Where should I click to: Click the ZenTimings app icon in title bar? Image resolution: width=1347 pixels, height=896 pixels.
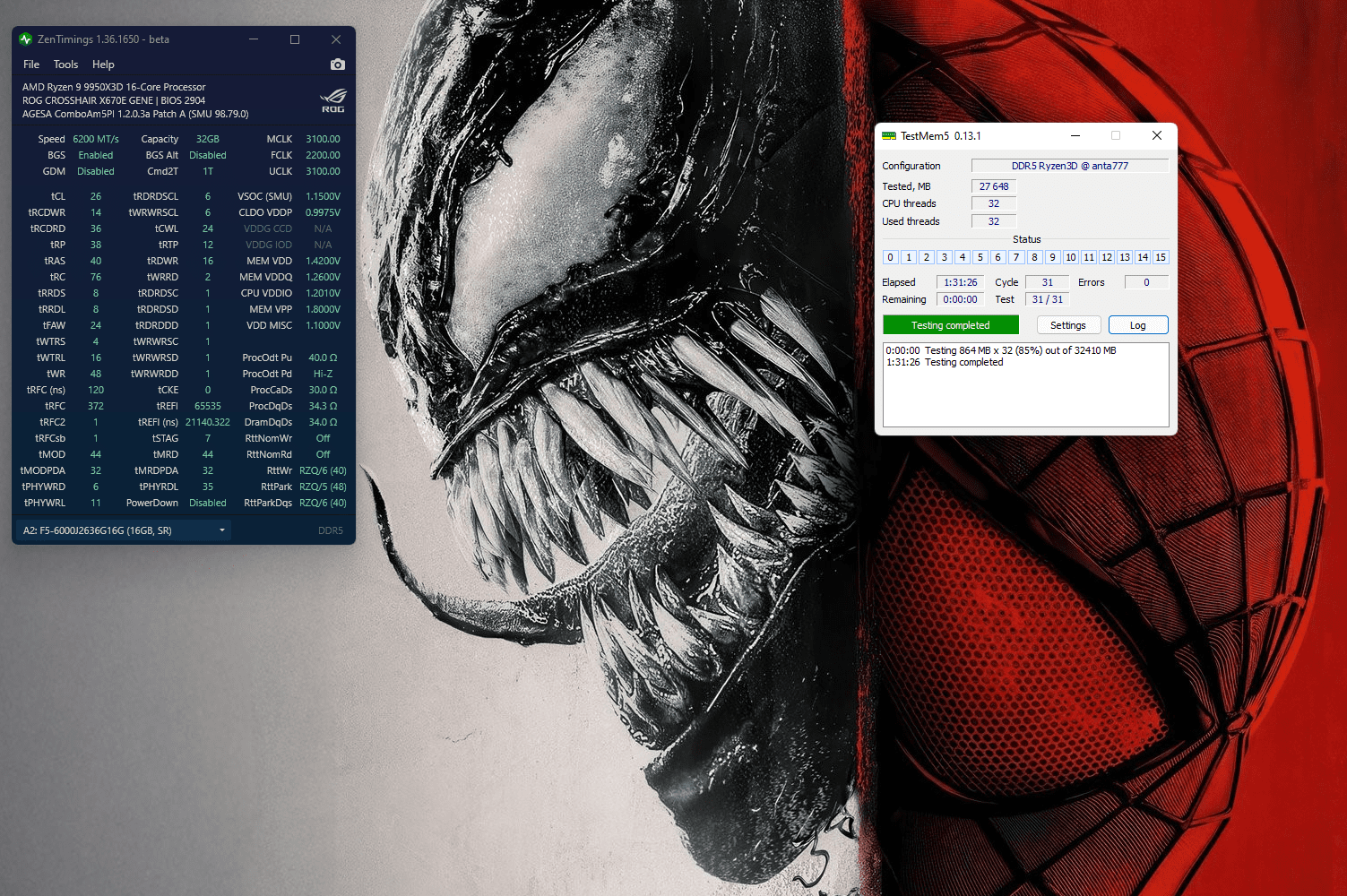[25, 39]
